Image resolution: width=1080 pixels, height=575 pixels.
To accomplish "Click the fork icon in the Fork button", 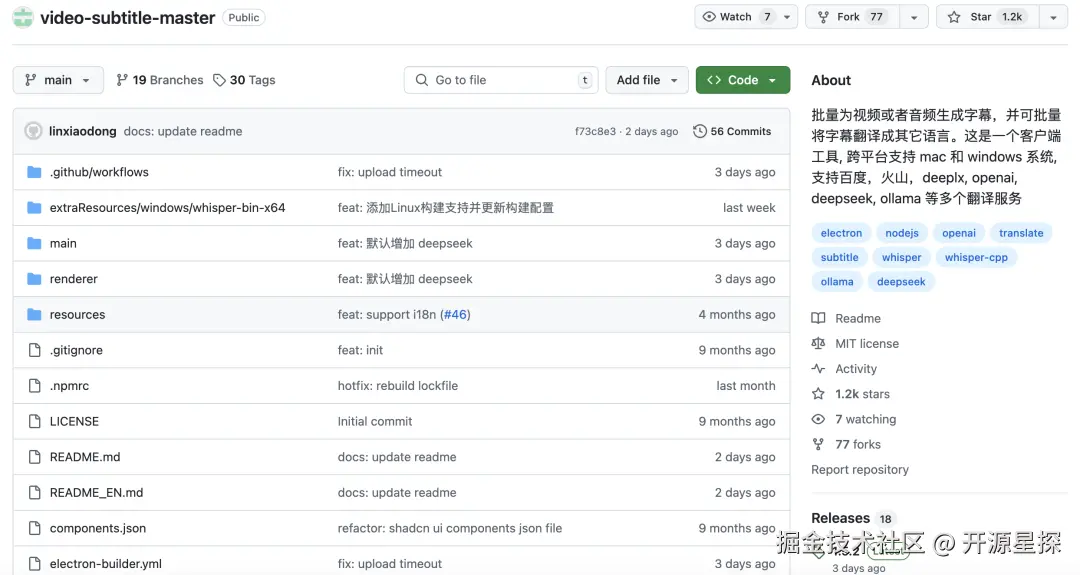I will (823, 17).
